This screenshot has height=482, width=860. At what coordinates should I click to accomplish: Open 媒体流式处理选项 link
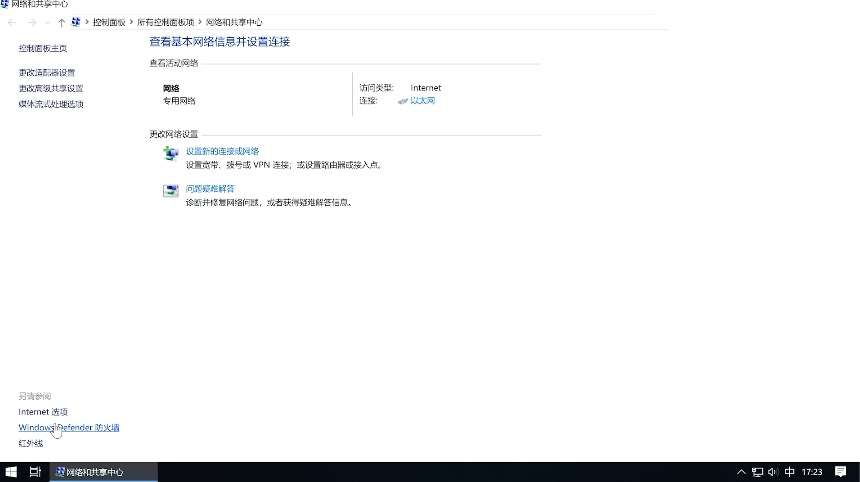(51, 104)
